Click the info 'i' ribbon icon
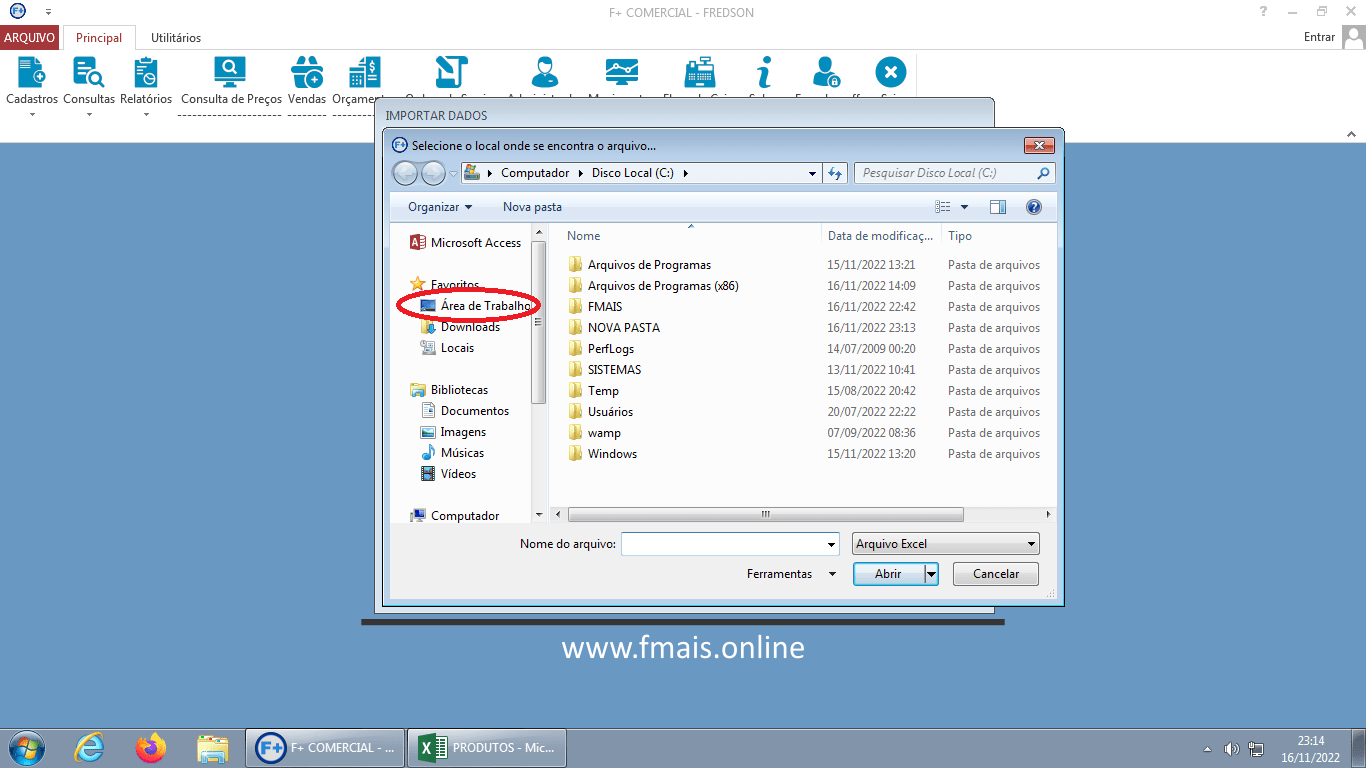The image size is (1366, 768). click(x=764, y=73)
